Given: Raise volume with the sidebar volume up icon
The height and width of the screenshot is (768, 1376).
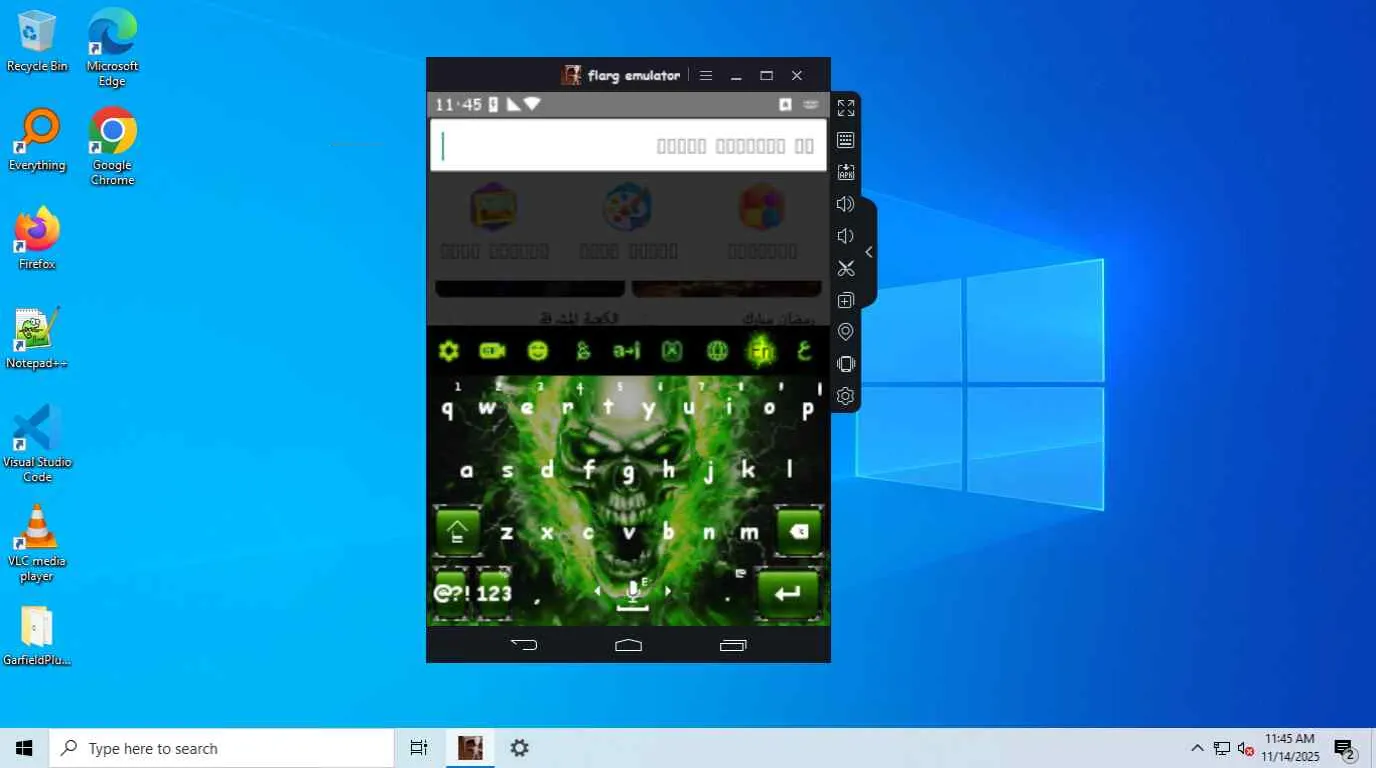Looking at the screenshot, I should pyautogui.click(x=846, y=204).
